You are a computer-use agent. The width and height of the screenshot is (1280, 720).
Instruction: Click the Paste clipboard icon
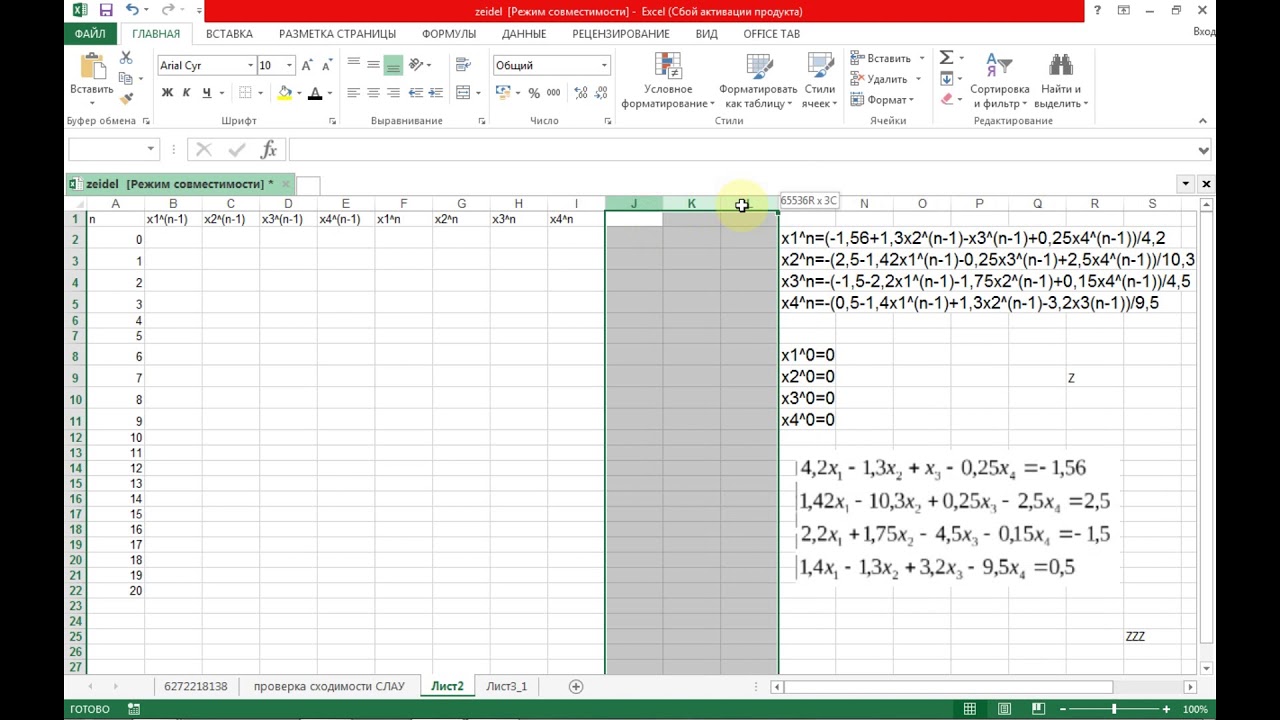tap(92, 66)
